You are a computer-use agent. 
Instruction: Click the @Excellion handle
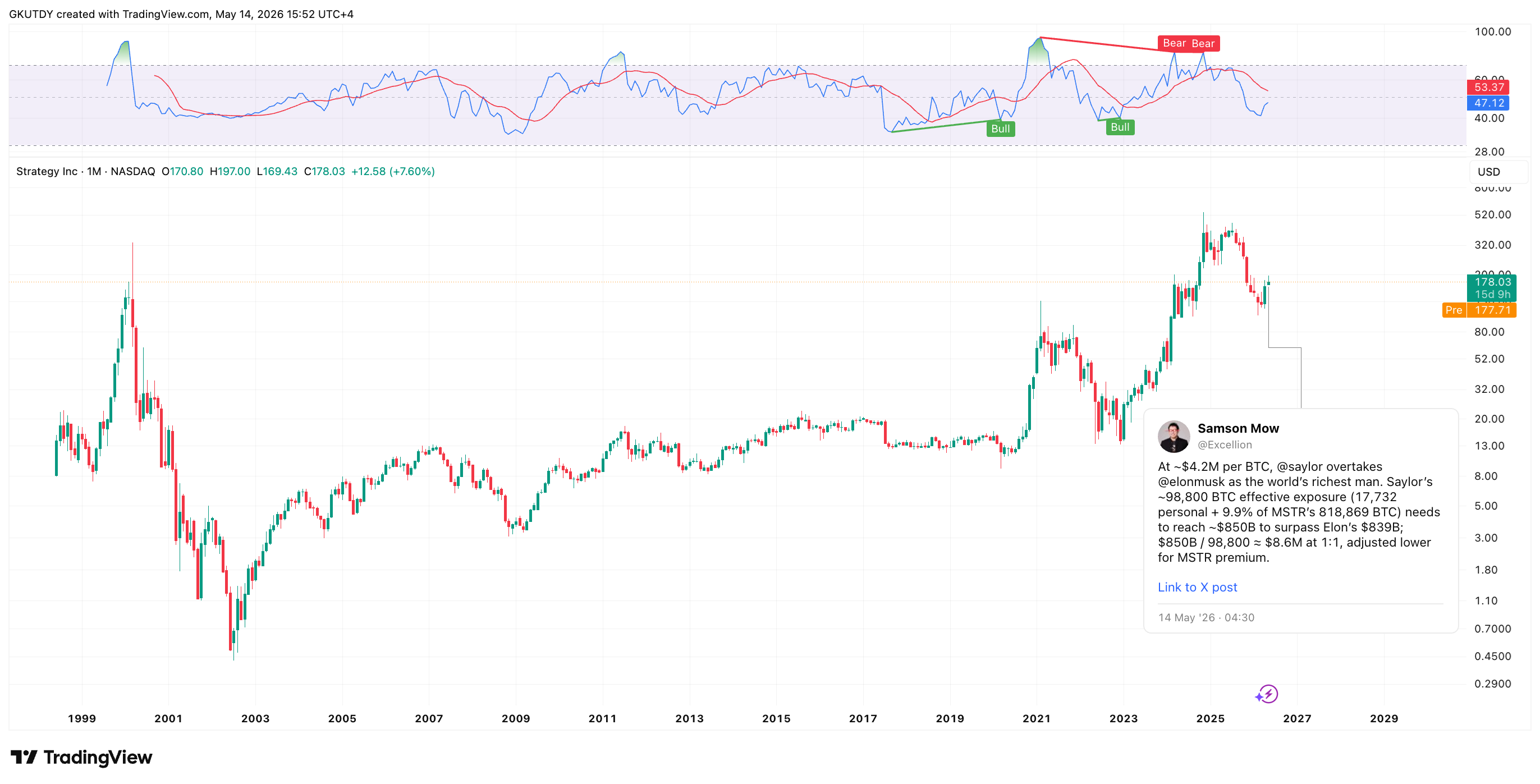coord(1225,444)
